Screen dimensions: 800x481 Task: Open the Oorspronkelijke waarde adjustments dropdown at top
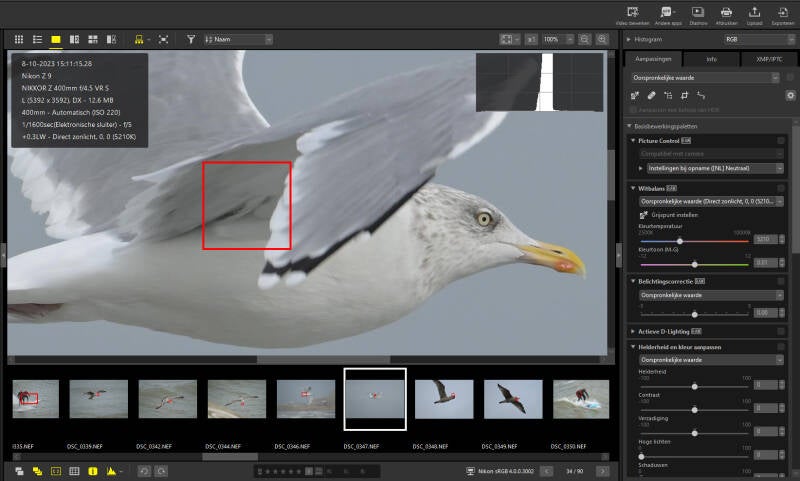tap(705, 78)
